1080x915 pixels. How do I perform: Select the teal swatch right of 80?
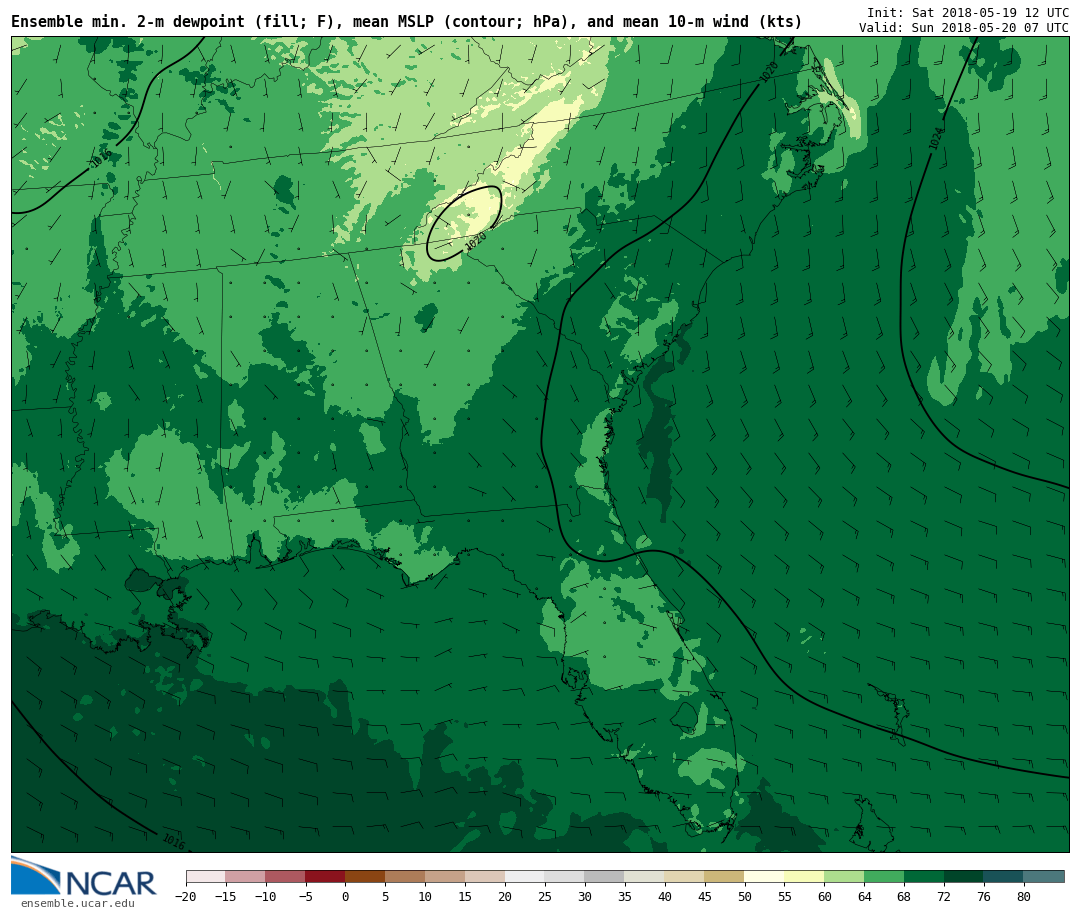pyautogui.click(x=1043, y=877)
